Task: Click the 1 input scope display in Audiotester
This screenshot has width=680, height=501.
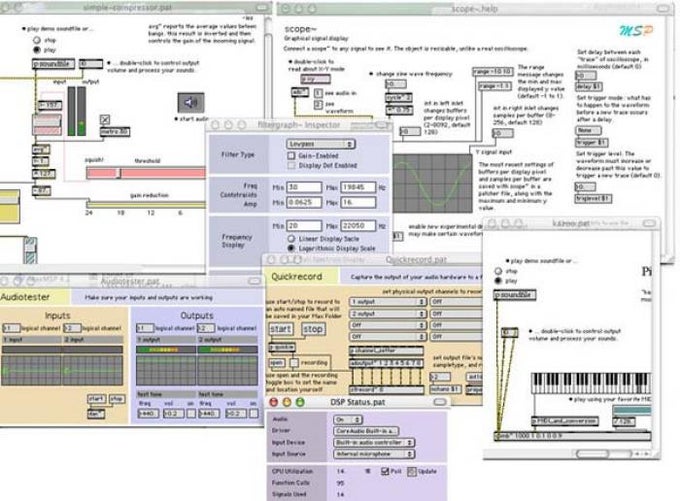Action: pos(32,370)
